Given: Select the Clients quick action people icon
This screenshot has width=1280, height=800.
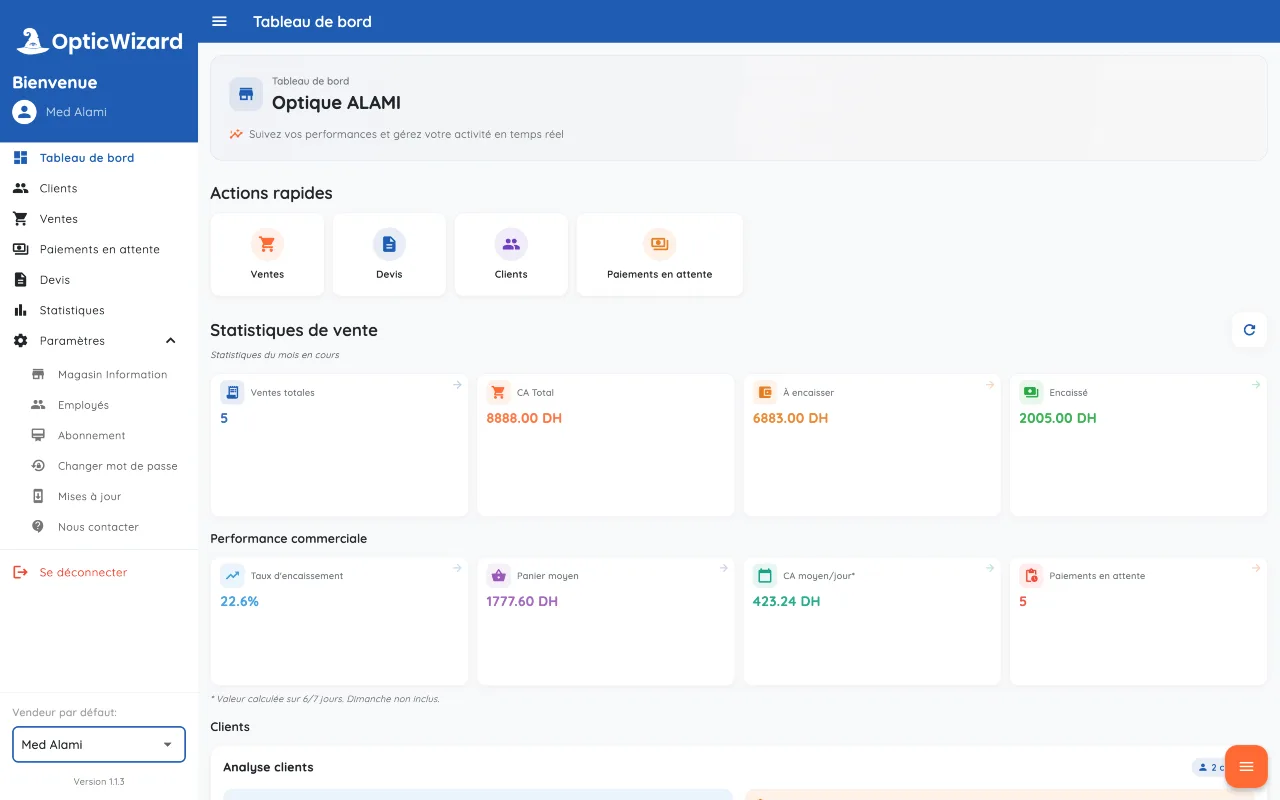Looking at the screenshot, I should click(x=511, y=244).
